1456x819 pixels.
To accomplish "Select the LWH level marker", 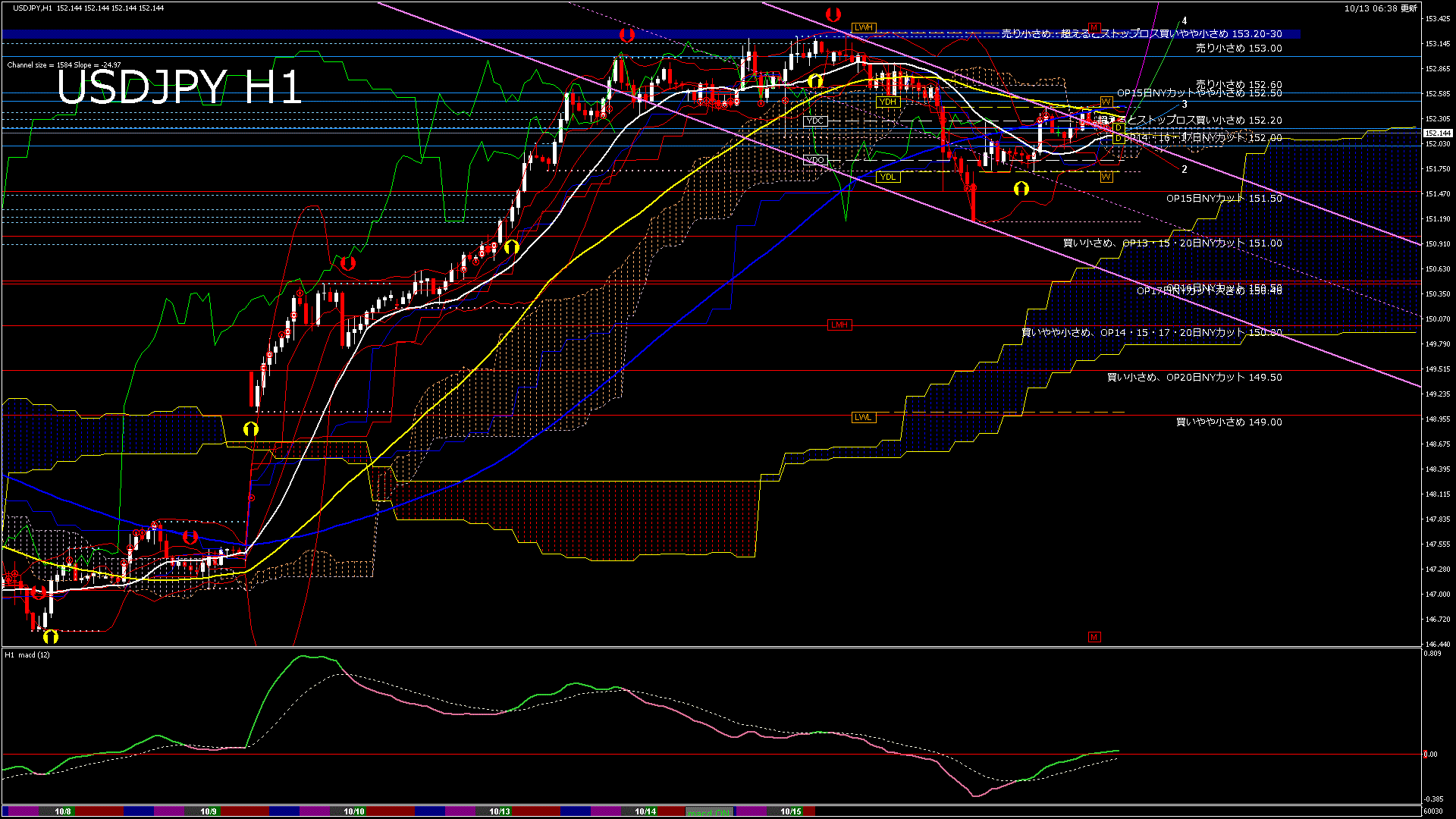I will (864, 27).
